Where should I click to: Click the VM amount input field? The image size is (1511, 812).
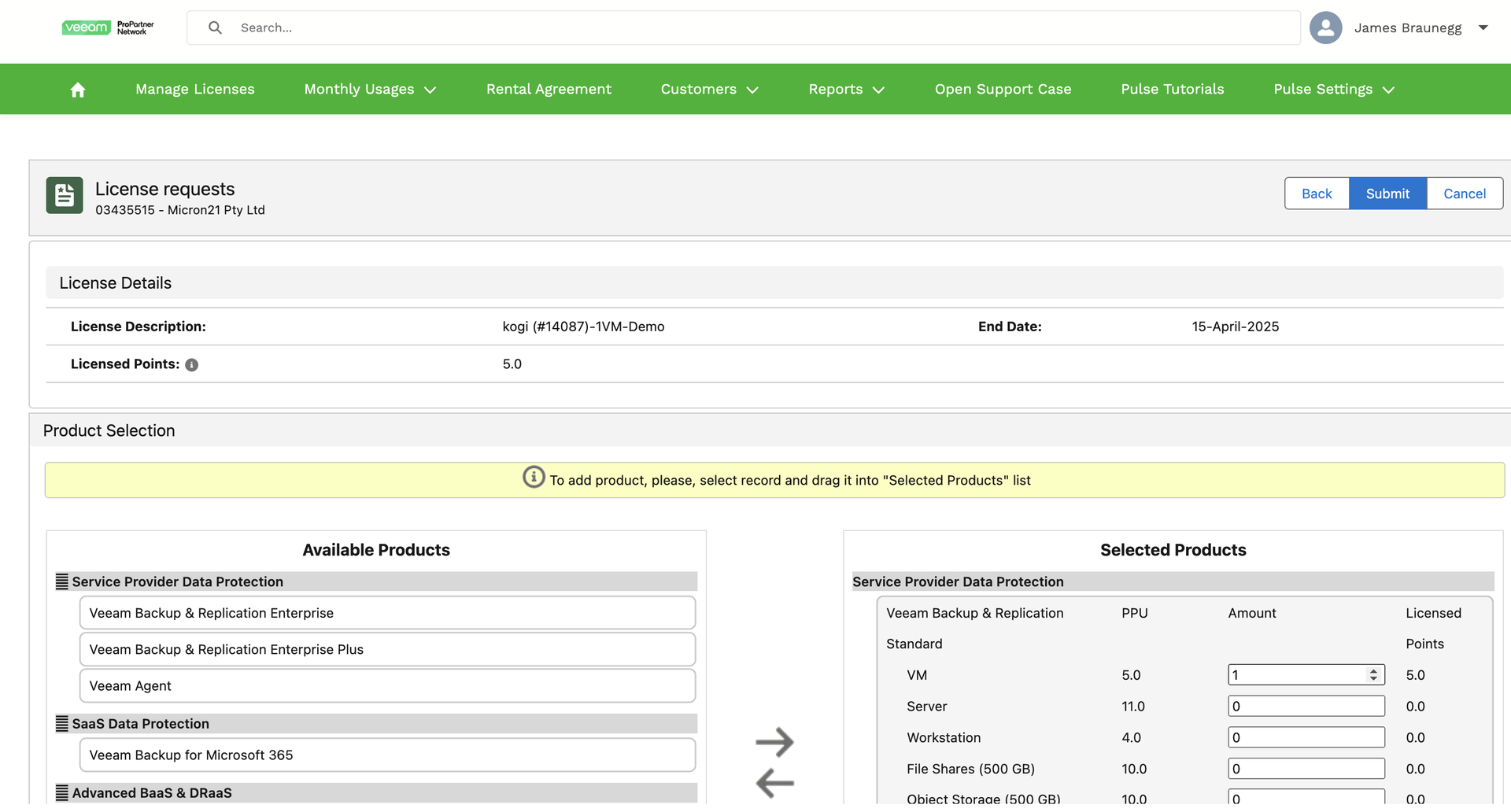[x=1306, y=675]
